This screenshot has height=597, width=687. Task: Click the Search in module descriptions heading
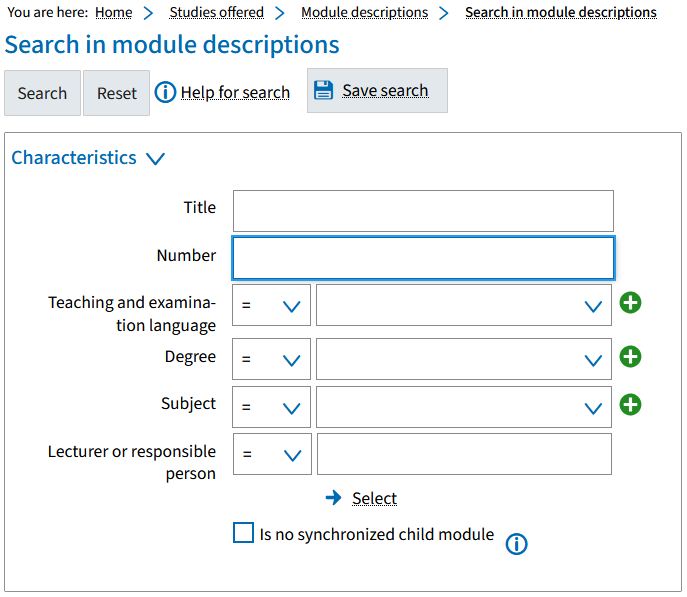coord(172,45)
